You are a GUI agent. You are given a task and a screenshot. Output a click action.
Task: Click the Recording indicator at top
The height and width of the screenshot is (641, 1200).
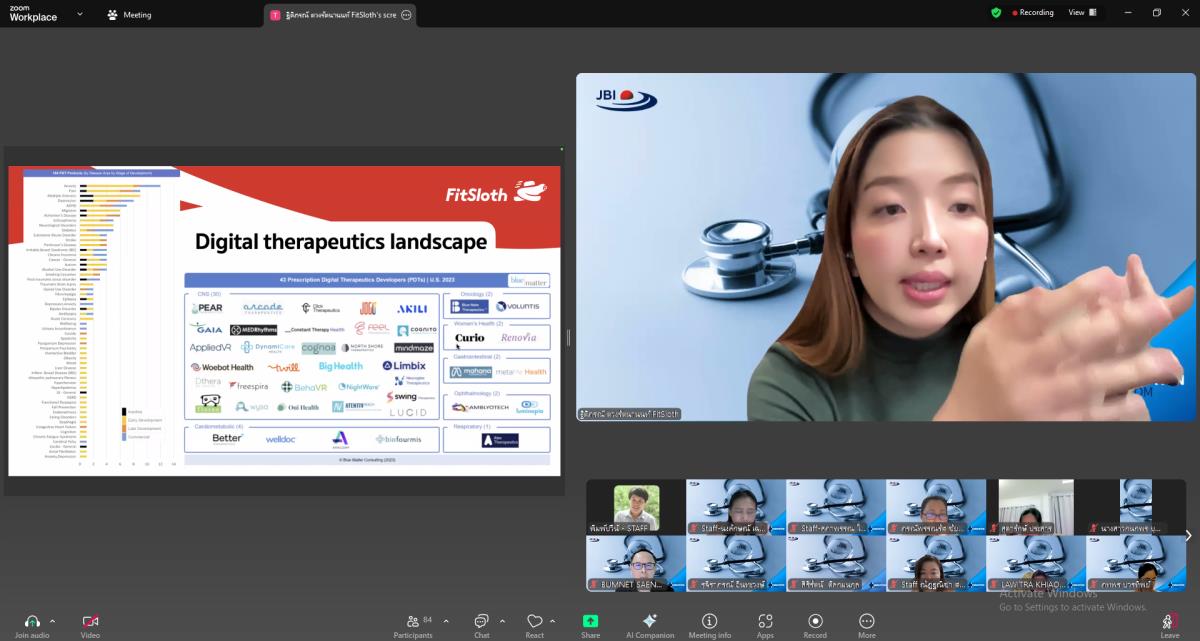[x=1033, y=13]
